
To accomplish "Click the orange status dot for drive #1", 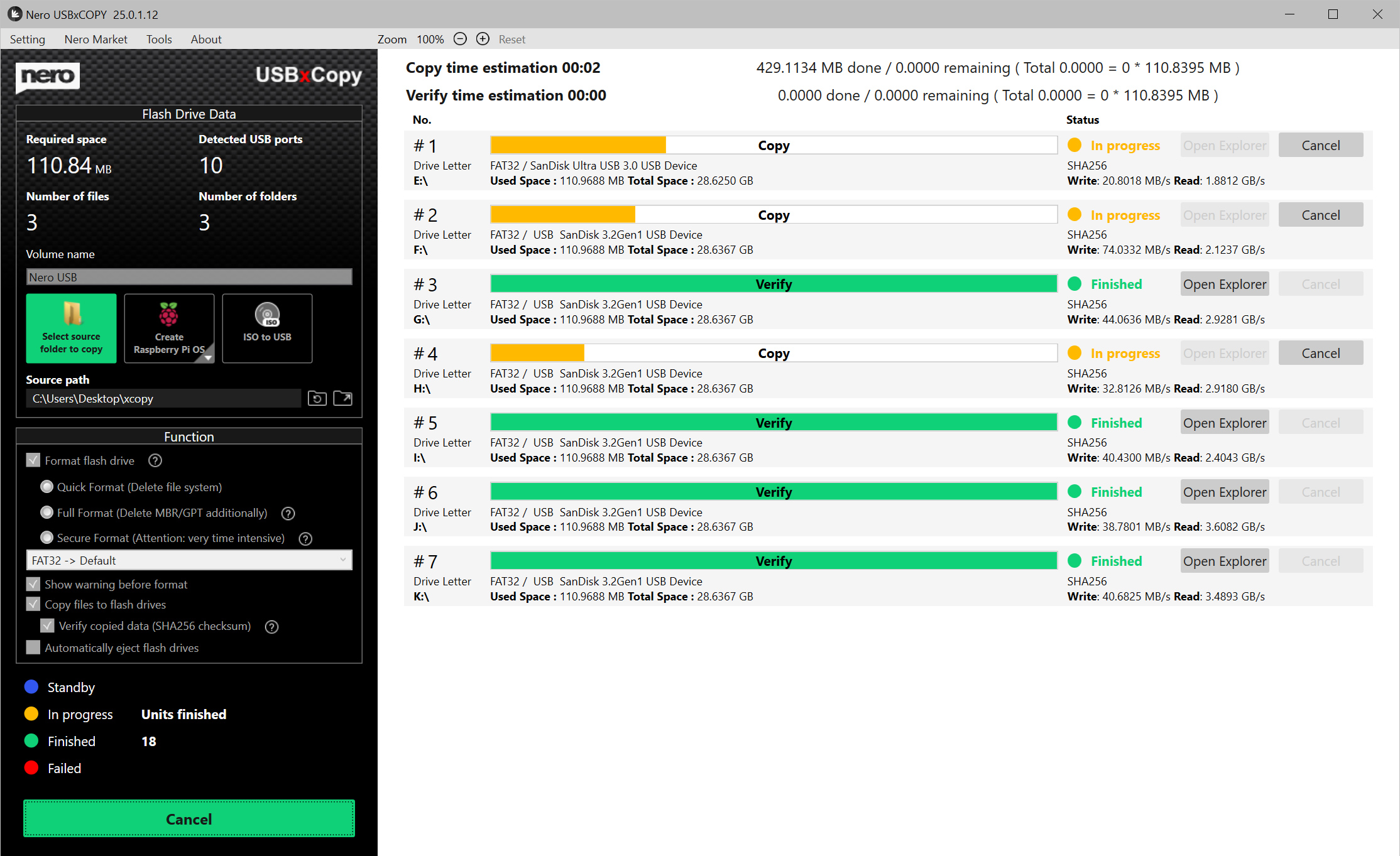I will coord(1075,145).
